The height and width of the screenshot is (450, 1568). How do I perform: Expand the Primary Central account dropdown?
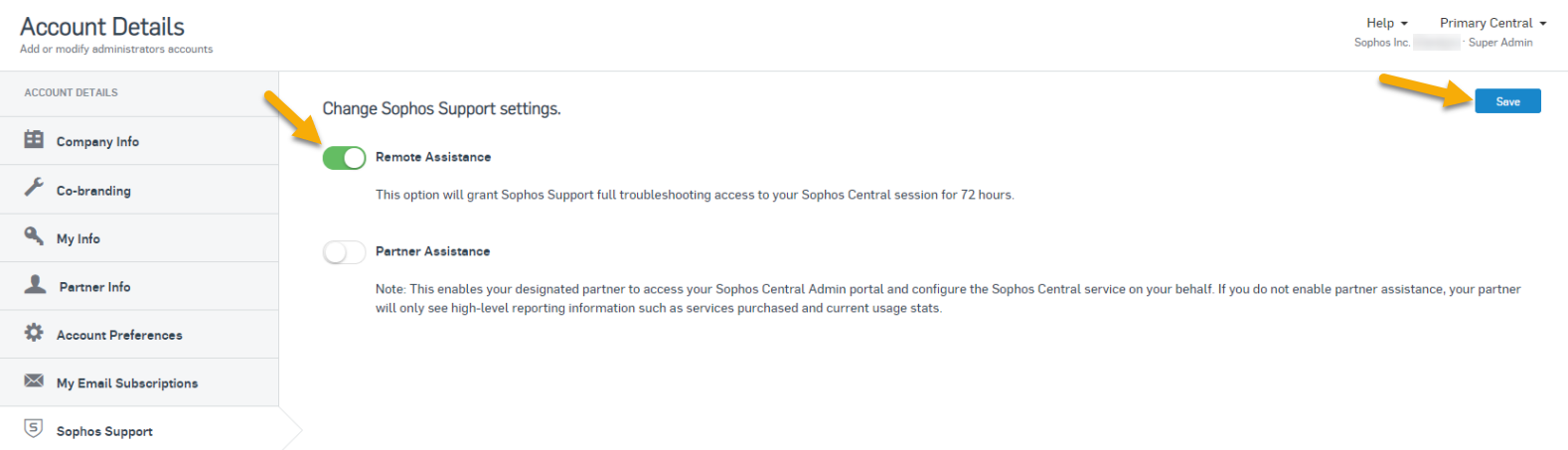[1493, 23]
